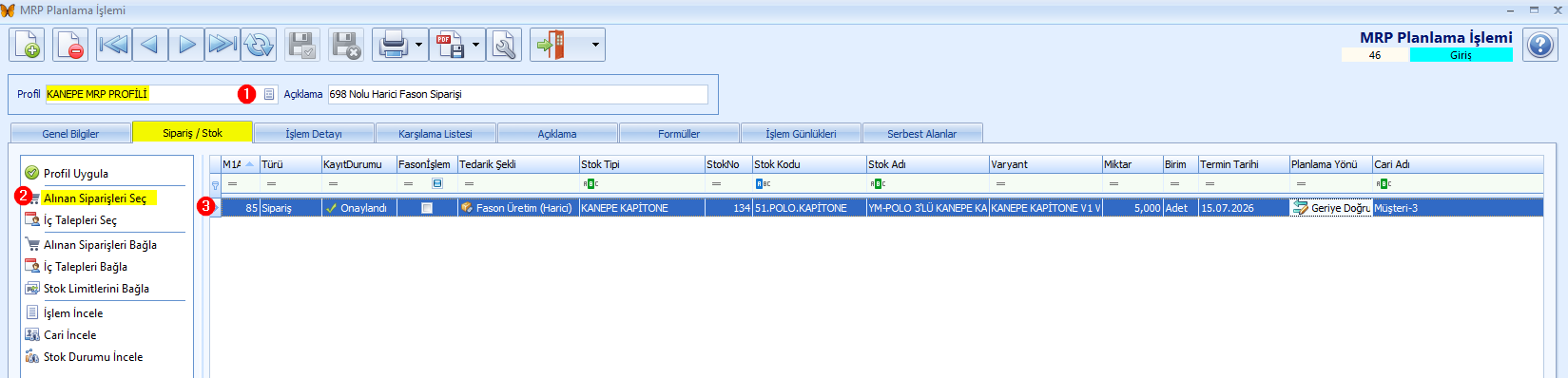Click the Onaylandı status cell

359,208
